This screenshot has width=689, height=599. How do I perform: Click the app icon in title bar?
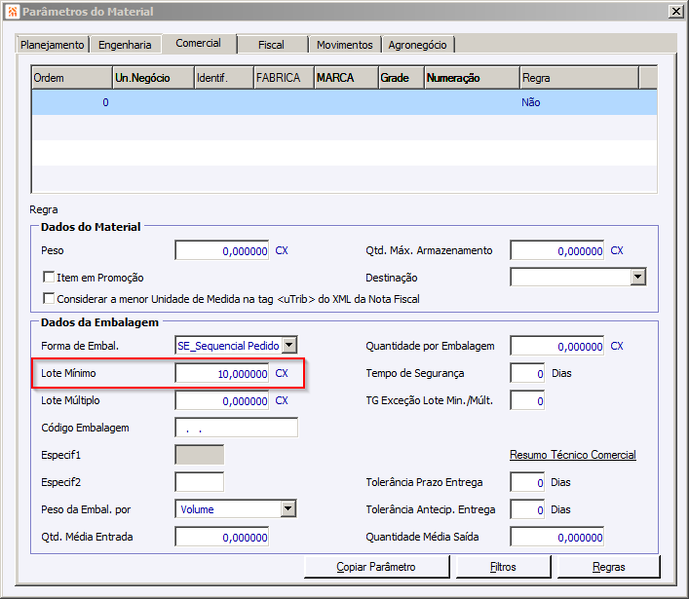click(x=12, y=11)
